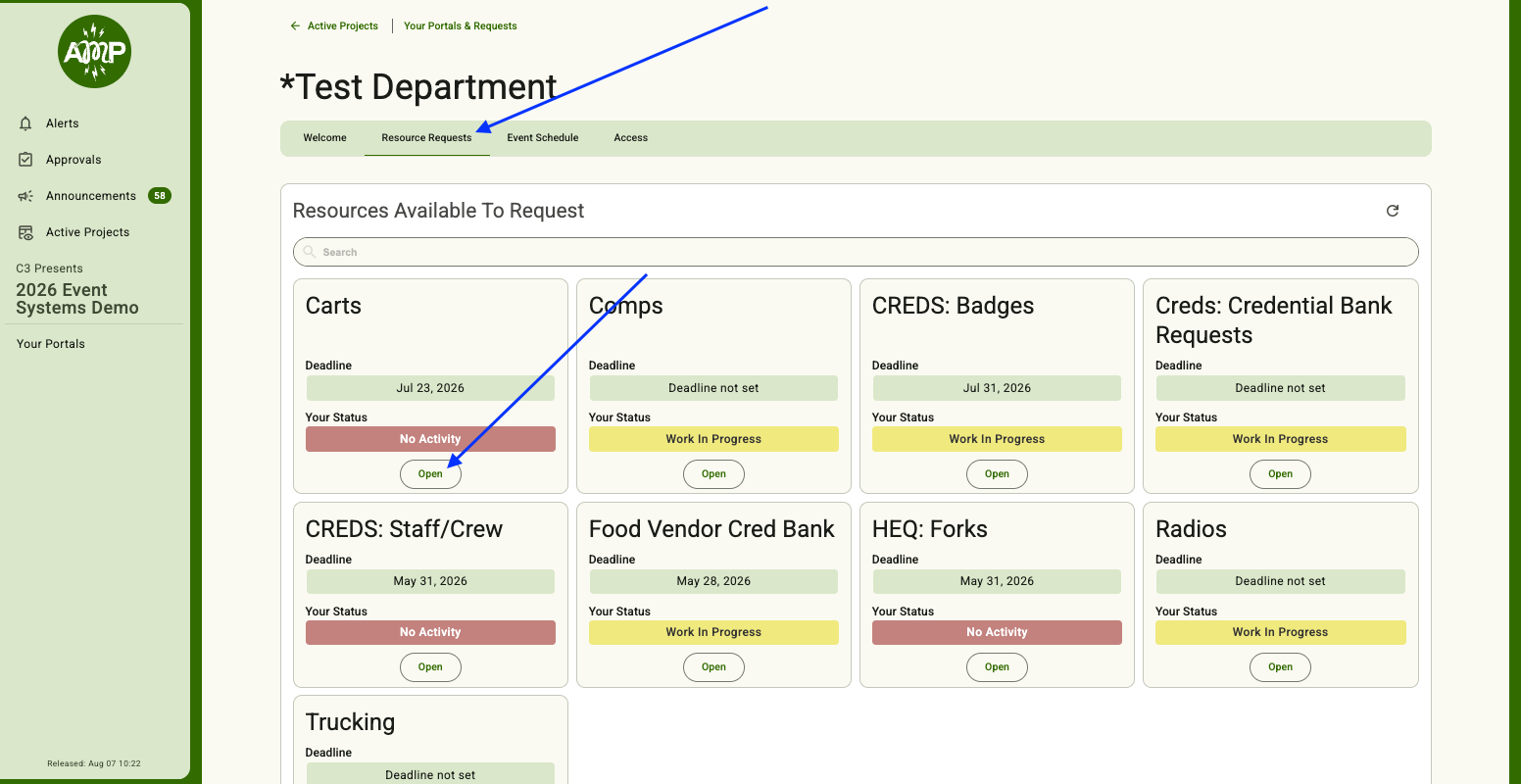This screenshot has width=1521, height=784.
Task: Click the Active Projects sidebar icon
Action: [26, 232]
